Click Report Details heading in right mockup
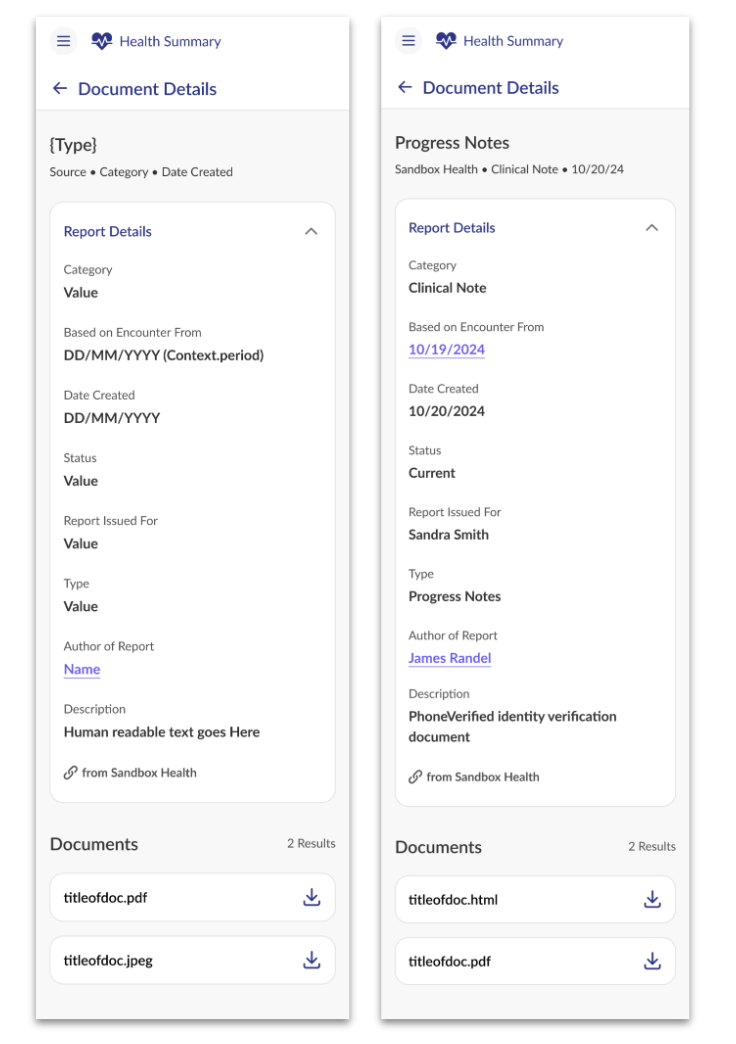 (452, 228)
